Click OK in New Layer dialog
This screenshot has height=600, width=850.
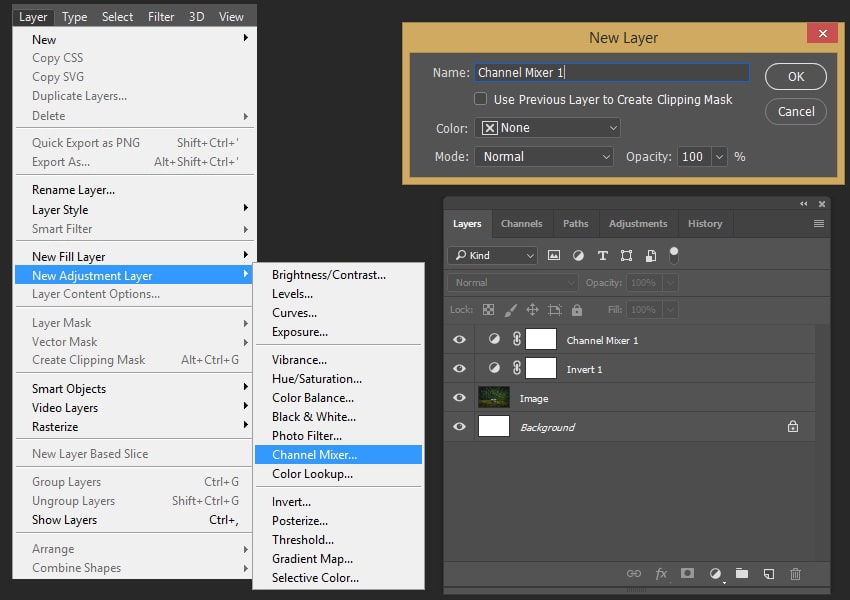[x=796, y=77]
